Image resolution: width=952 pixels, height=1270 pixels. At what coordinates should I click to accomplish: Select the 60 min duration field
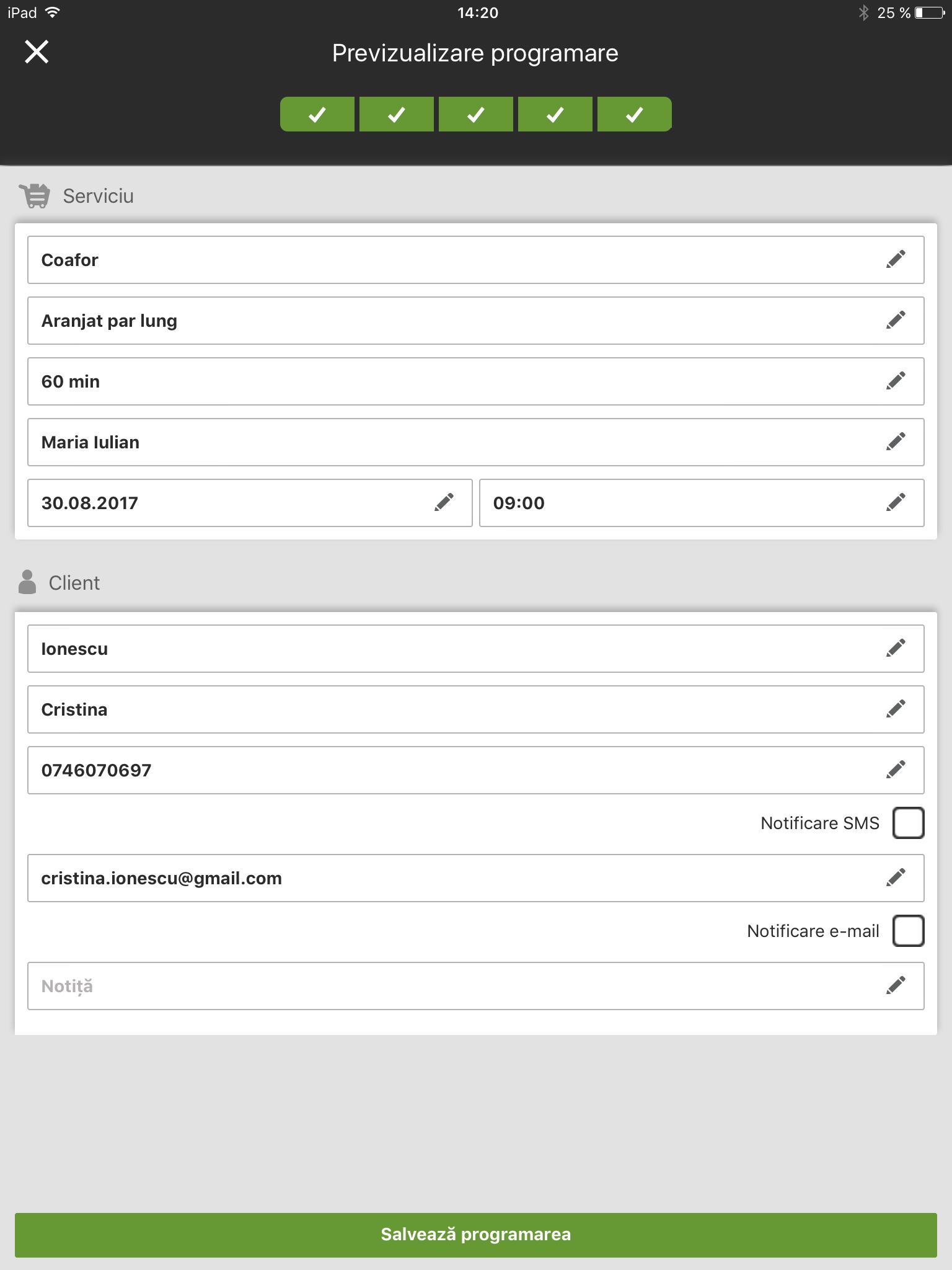pyautogui.click(x=476, y=381)
